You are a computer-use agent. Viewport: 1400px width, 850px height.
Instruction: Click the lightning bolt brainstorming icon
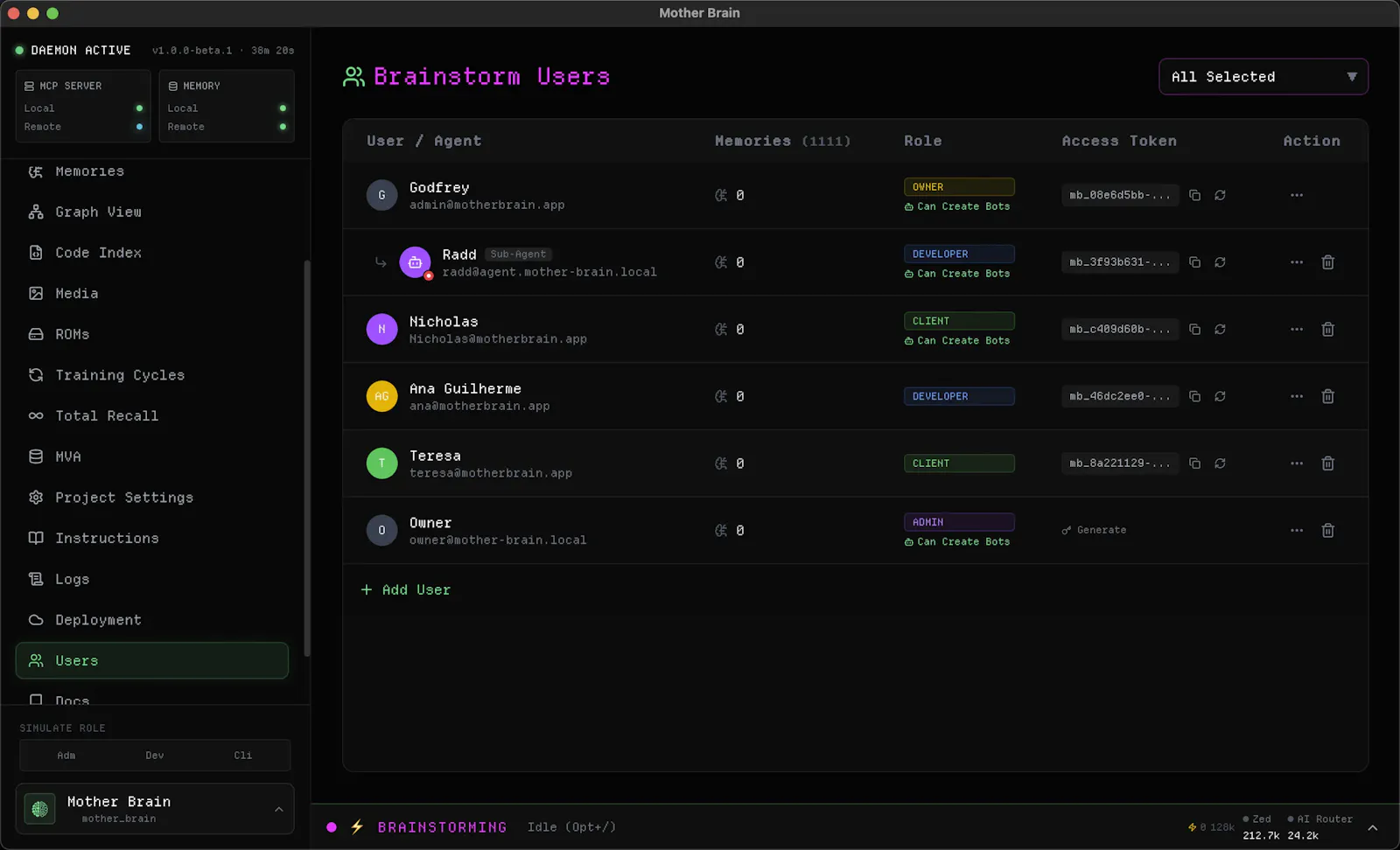pyautogui.click(x=357, y=826)
